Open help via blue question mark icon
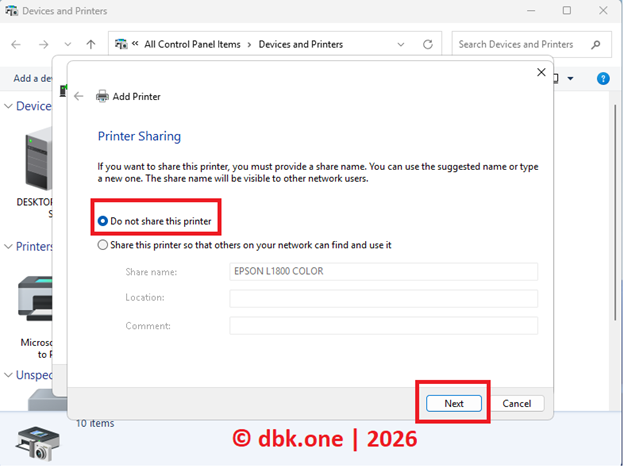 point(603,78)
